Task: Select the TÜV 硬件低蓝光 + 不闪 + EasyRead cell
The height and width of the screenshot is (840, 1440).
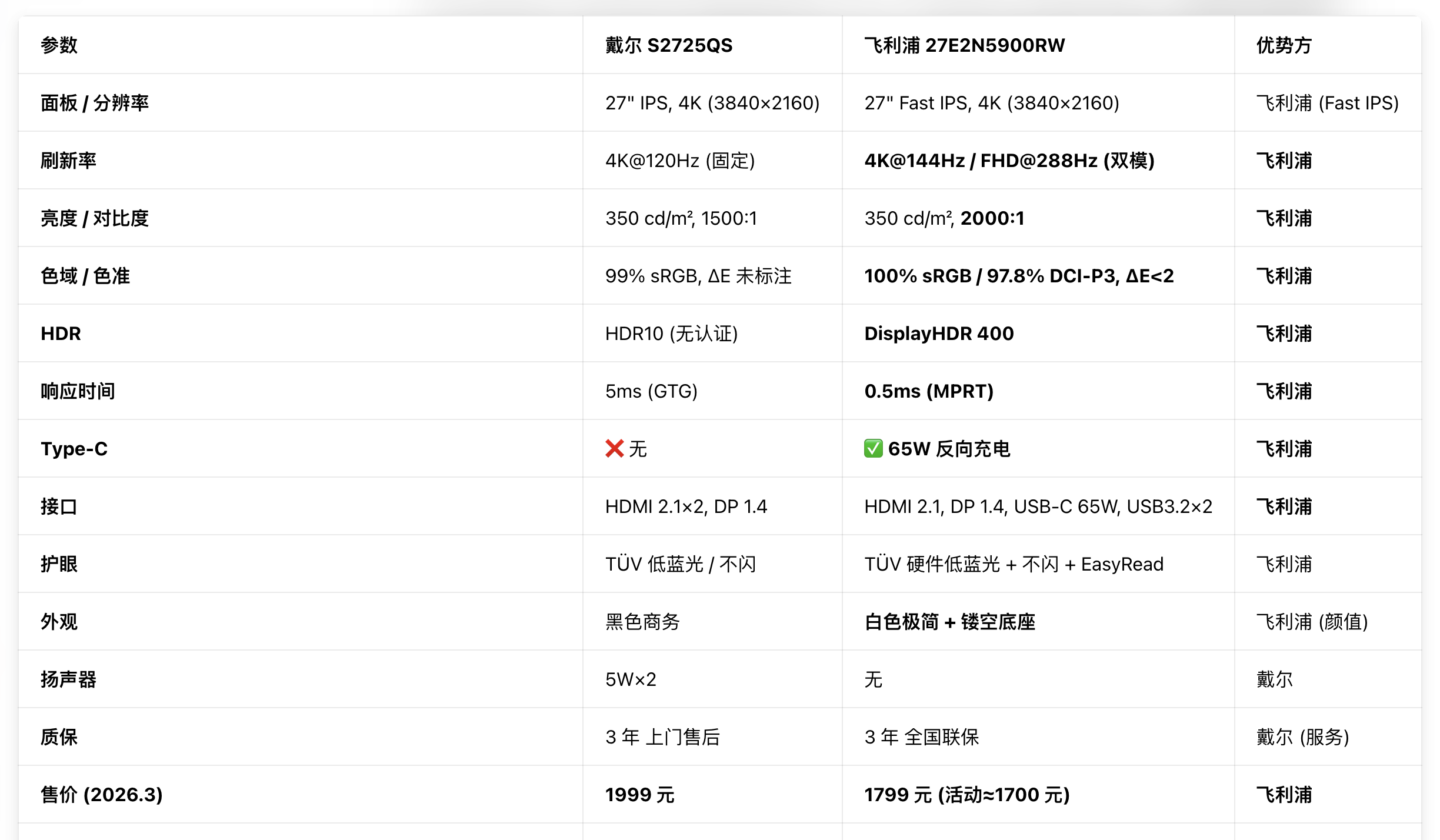Action: 1014,564
